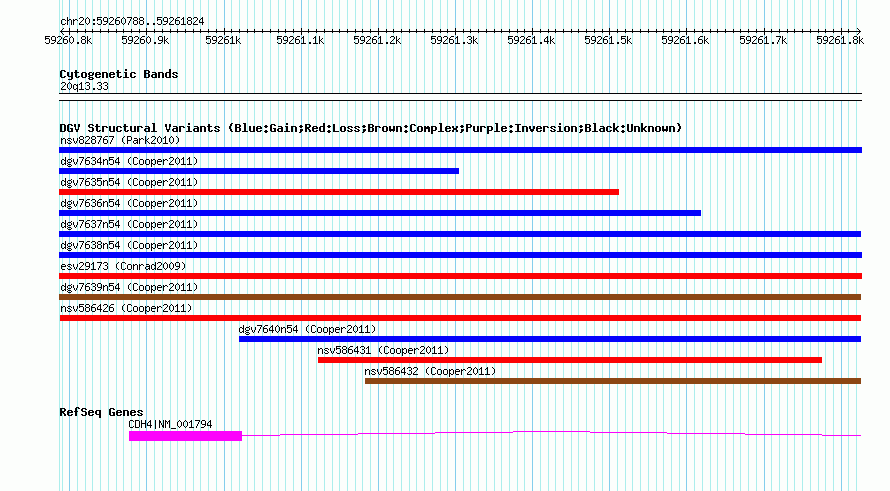Select the nsv586431 red loss bar
Image resolution: width=890 pixels, height=491 pixels.
coord(570,360)
